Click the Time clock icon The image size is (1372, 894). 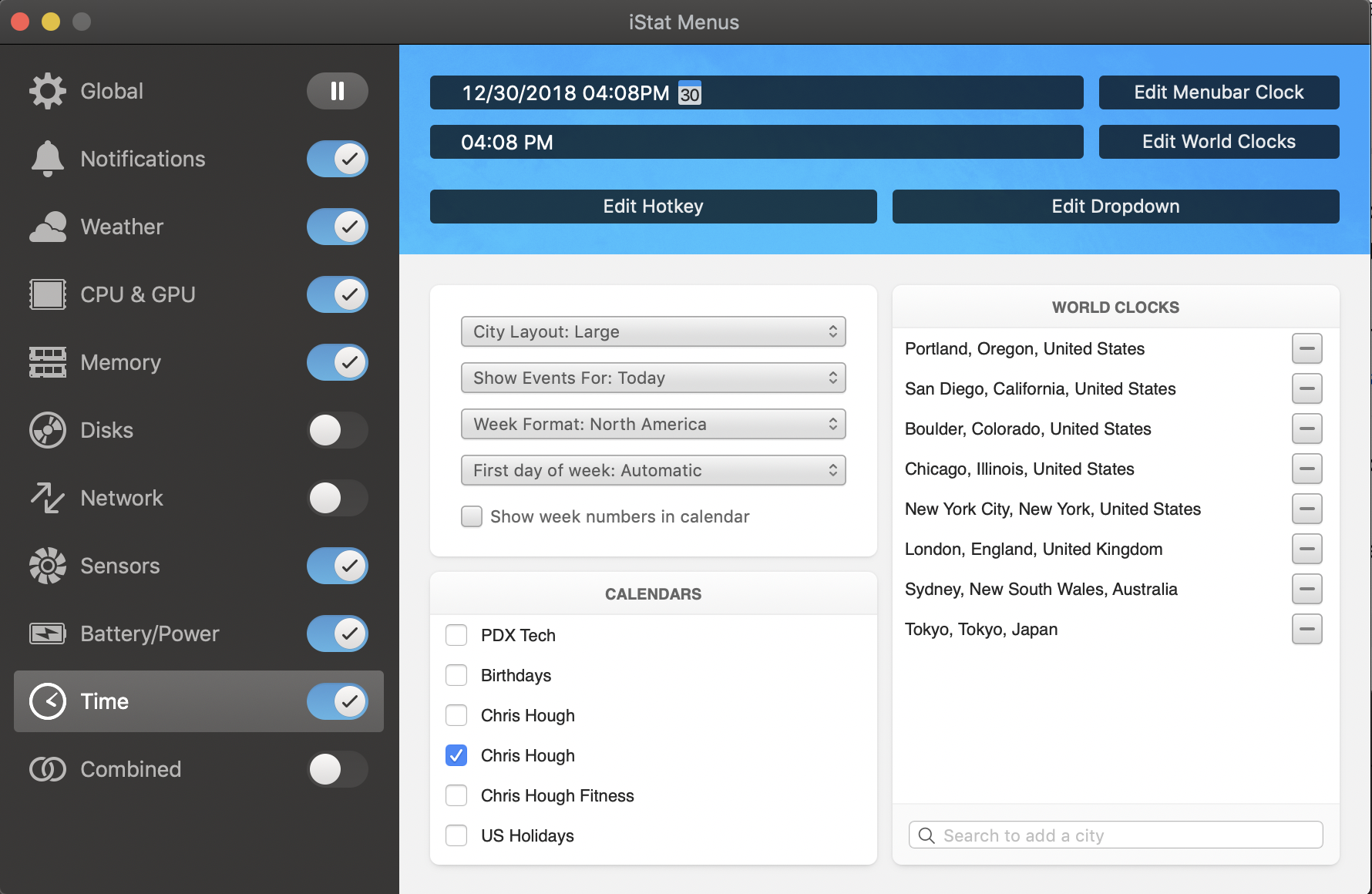point(48,701)
